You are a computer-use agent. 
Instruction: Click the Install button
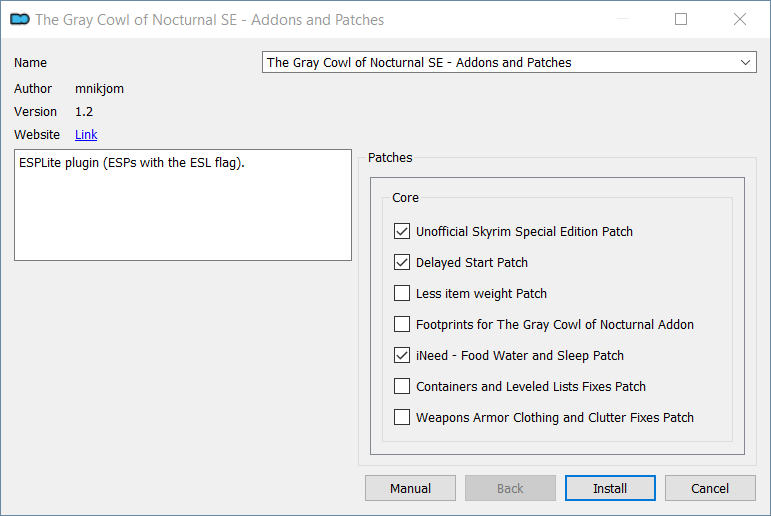(610, 488)
